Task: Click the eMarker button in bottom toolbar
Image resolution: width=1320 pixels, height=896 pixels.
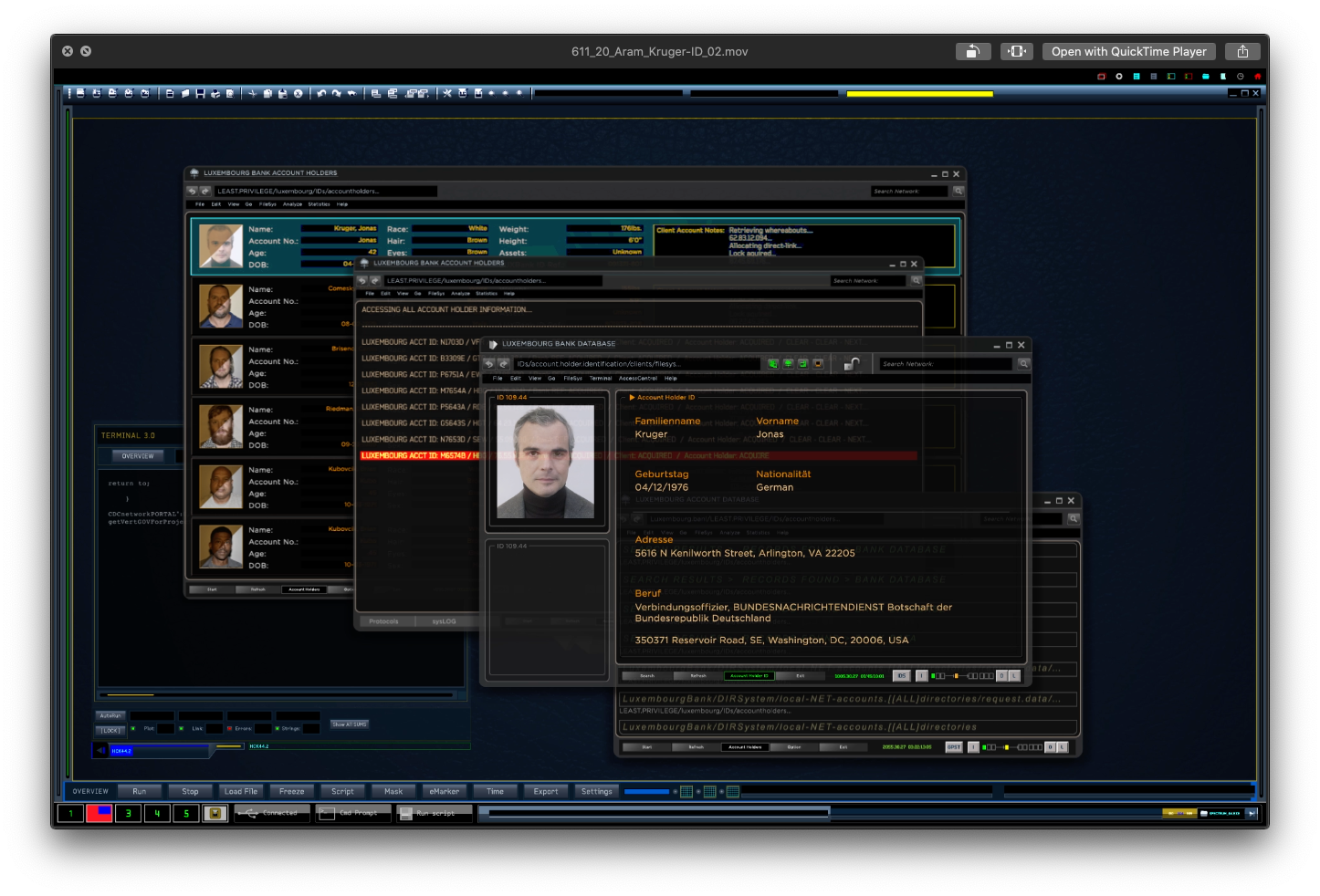Action: 445,791
